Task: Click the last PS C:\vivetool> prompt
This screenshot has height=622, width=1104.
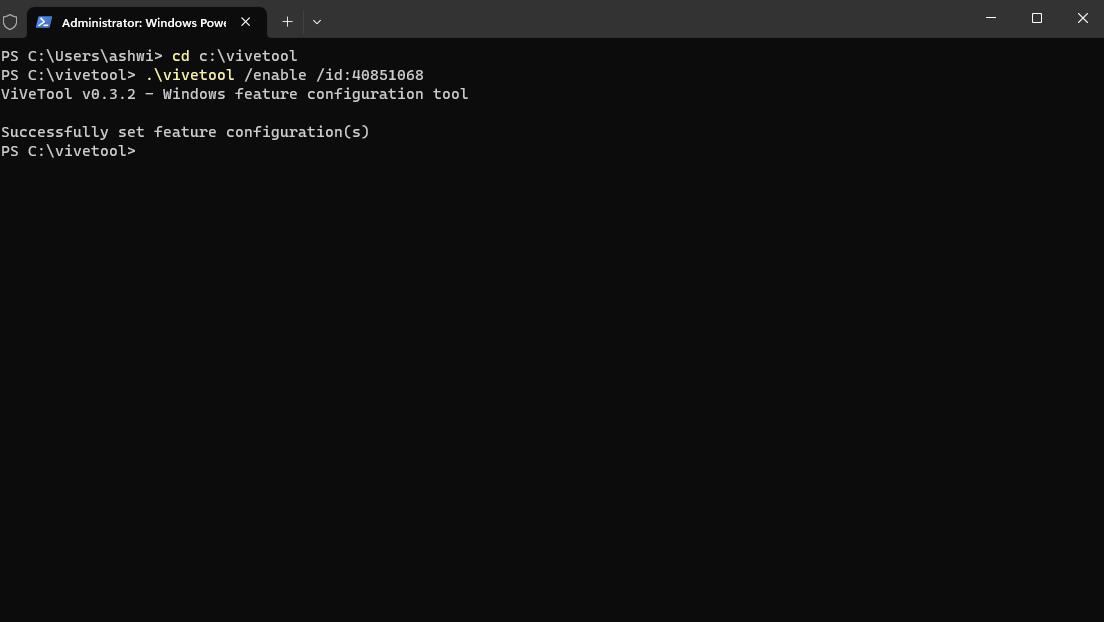Action: pos(68,151)
